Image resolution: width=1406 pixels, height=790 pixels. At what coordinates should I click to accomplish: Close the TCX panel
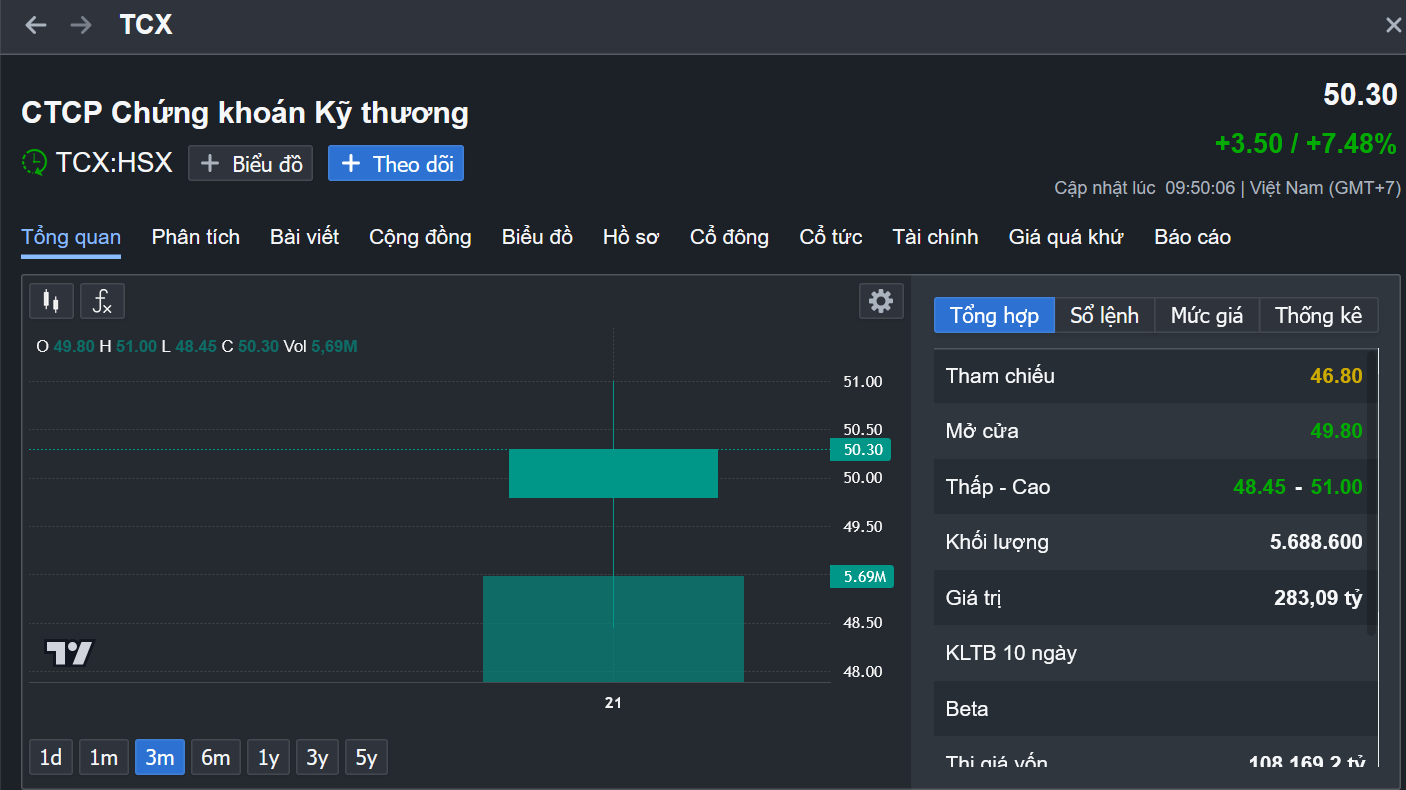1393,26
